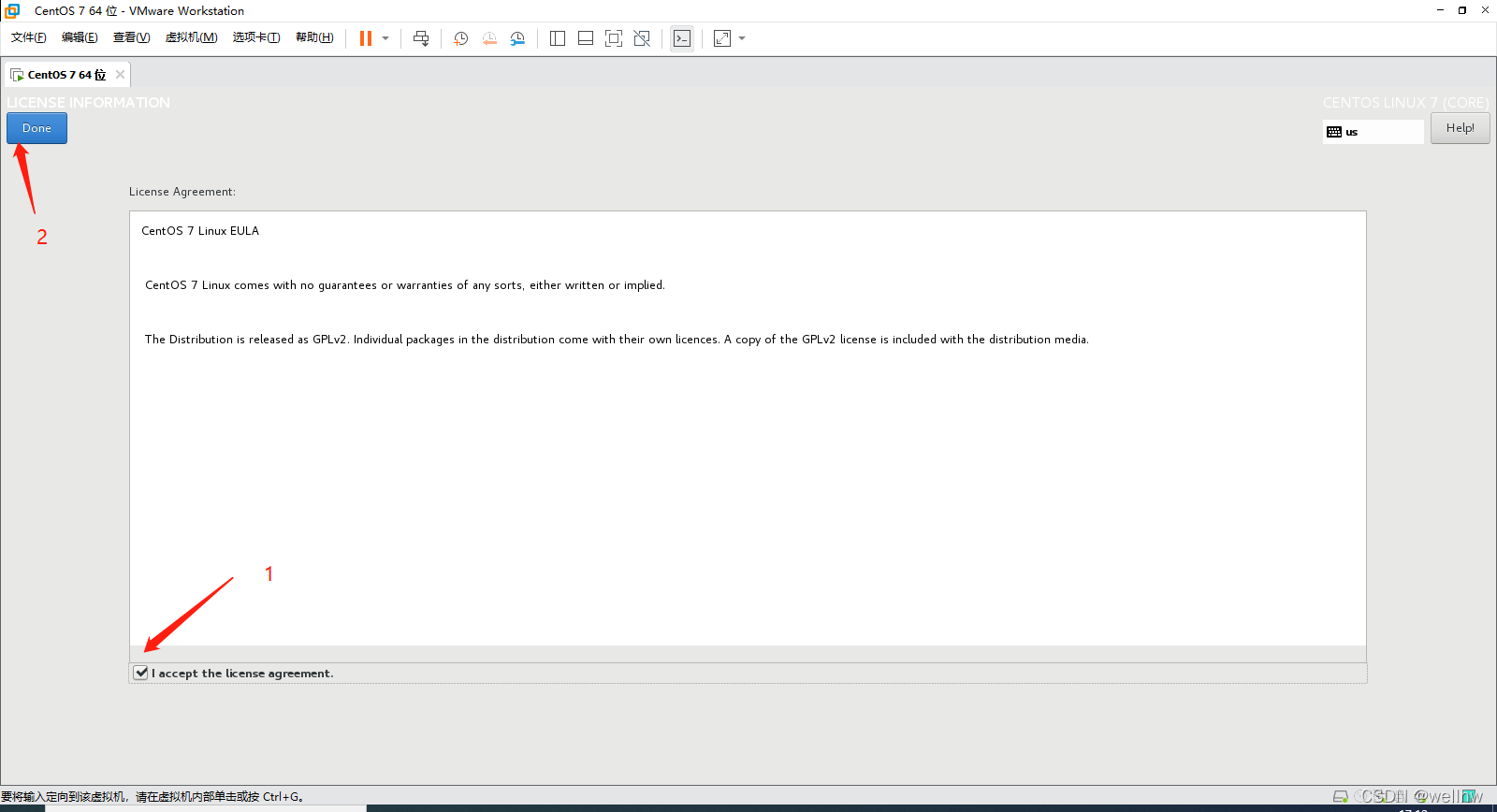This screenshot has width=1497, height=812.
Task: Open the power options dropdown arrow beside pause
Action: coord(385,38)
